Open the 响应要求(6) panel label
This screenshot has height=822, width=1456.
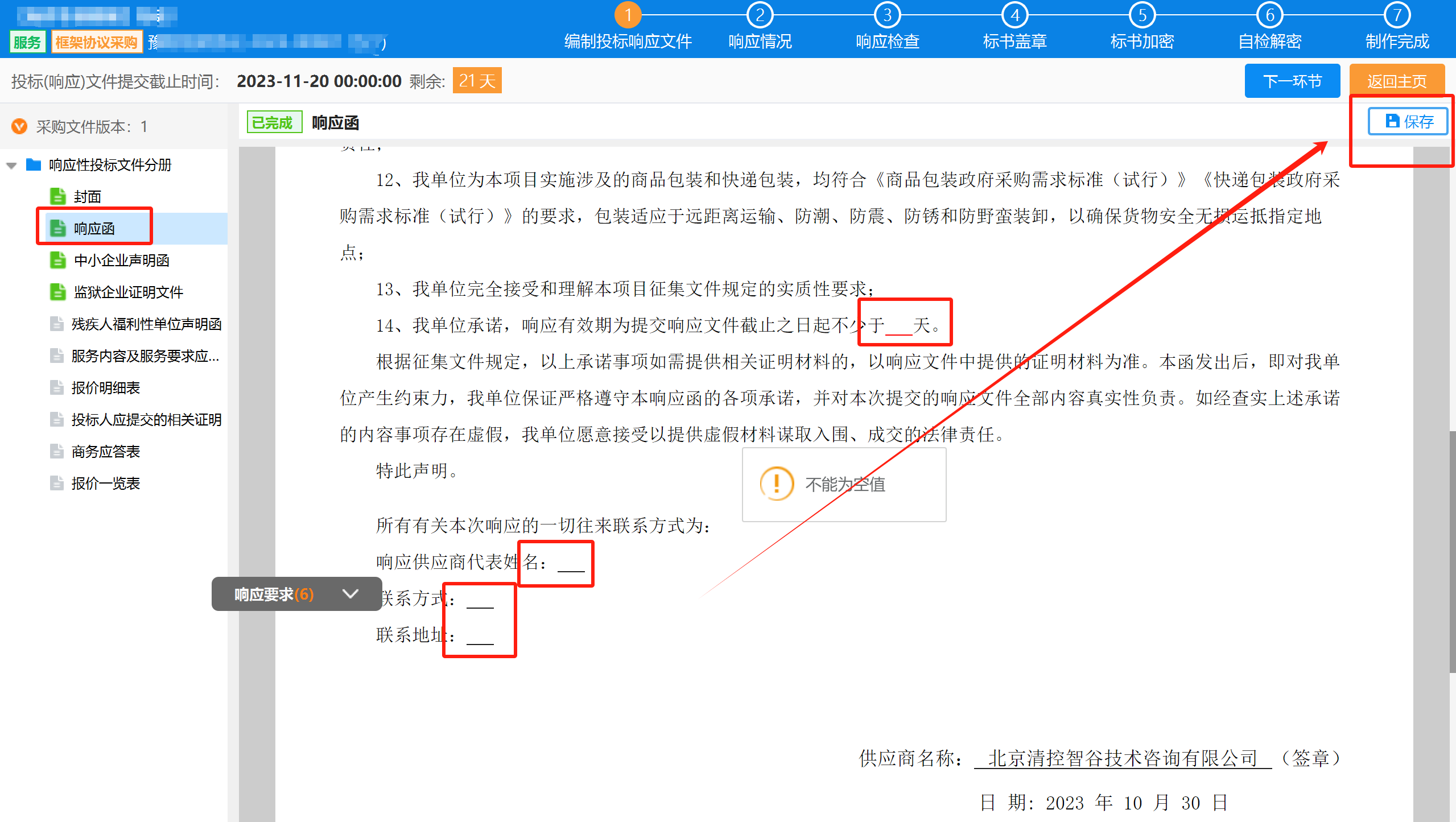pyautogui.click(x=274, y=594)
